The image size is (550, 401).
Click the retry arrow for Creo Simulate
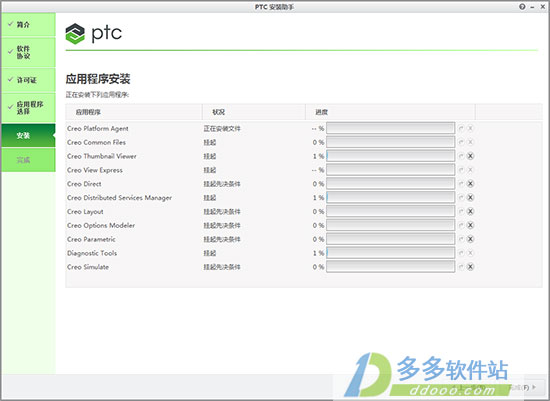(461, 267)
